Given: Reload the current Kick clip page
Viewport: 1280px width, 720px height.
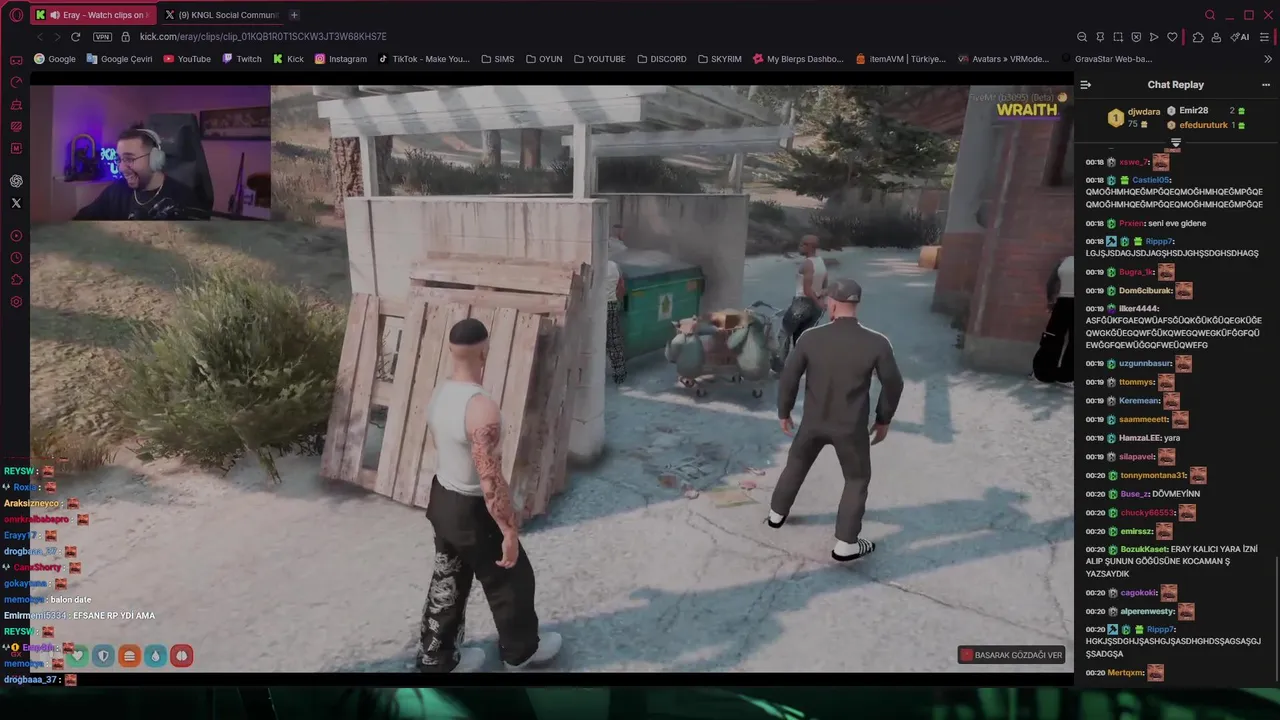Looking at the screenshot, I should (x=75, y=37).
